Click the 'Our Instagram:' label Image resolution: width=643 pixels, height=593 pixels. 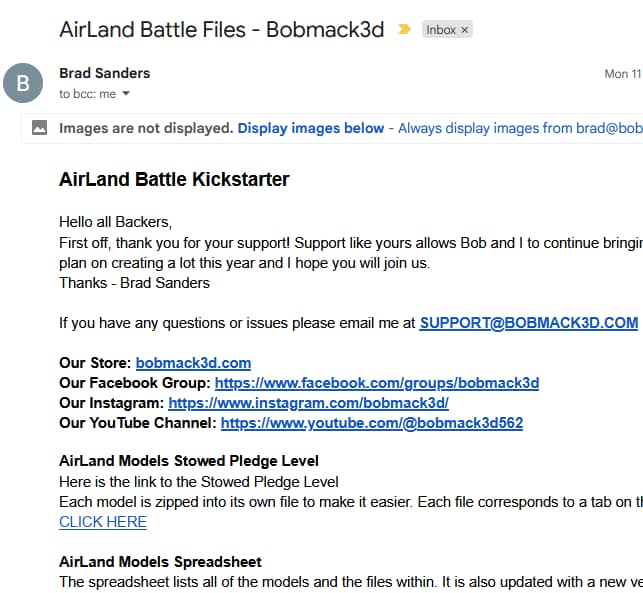point(112,403)
